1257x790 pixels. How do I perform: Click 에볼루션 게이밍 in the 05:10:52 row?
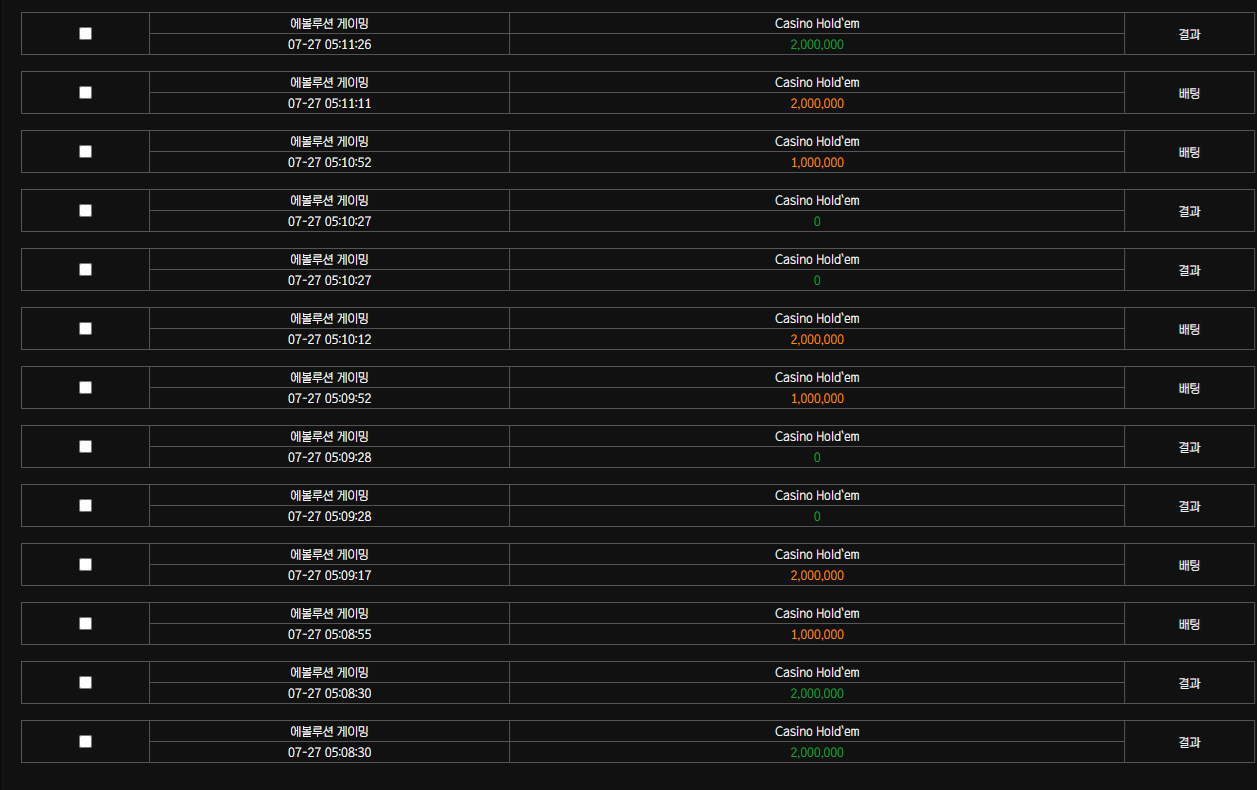point(329,141)
